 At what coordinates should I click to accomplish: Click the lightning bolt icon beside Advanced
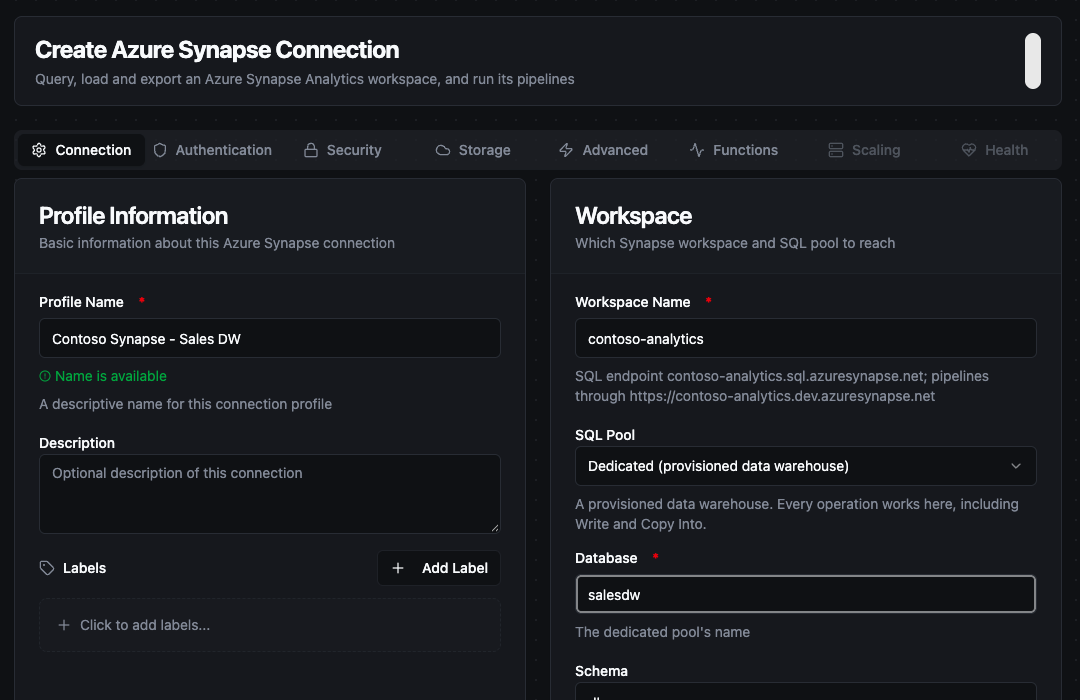566,150
